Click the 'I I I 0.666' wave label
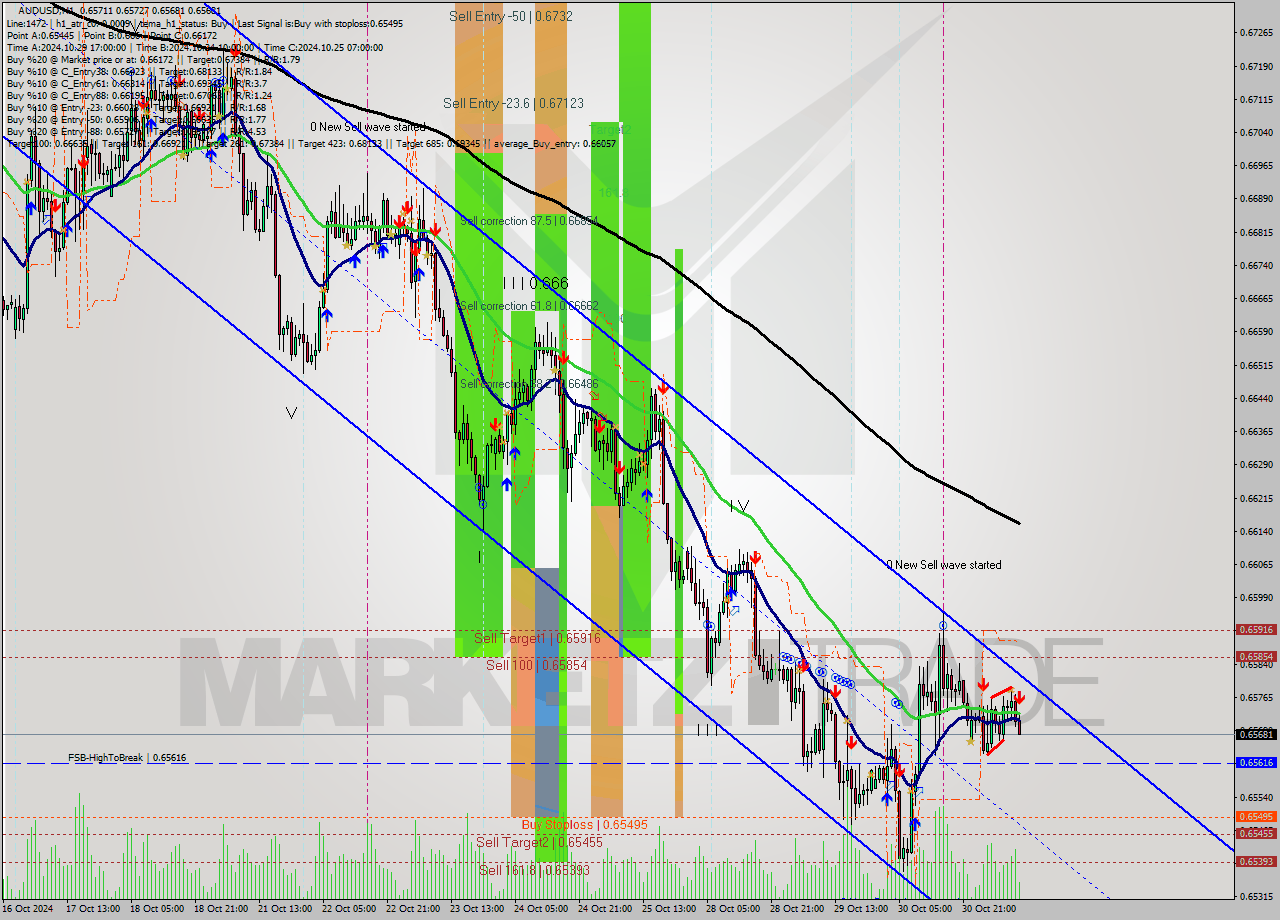The height and width of the screenshot is (920, 1280). coord(535,284)
